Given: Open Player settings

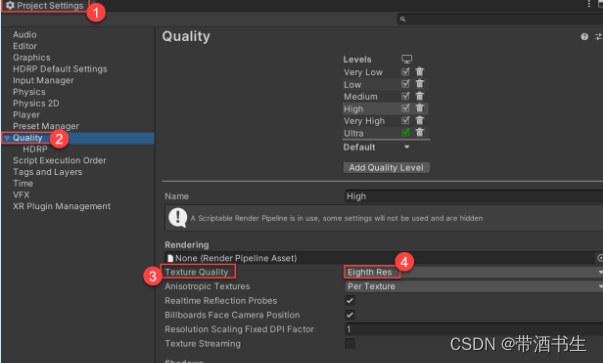Looking at the screenshot, I should click(26, 115).
